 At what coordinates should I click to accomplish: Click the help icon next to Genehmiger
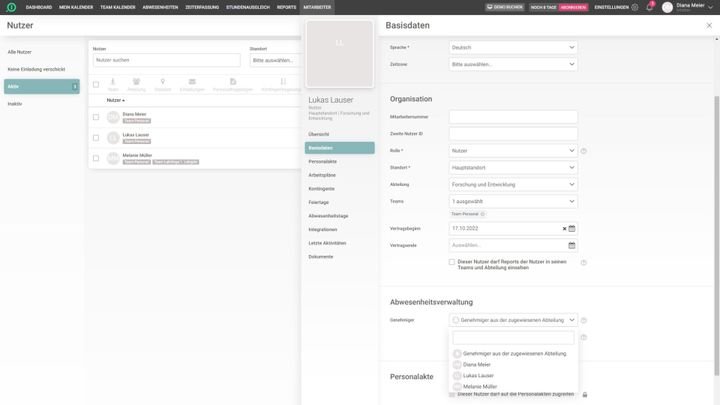584,320
